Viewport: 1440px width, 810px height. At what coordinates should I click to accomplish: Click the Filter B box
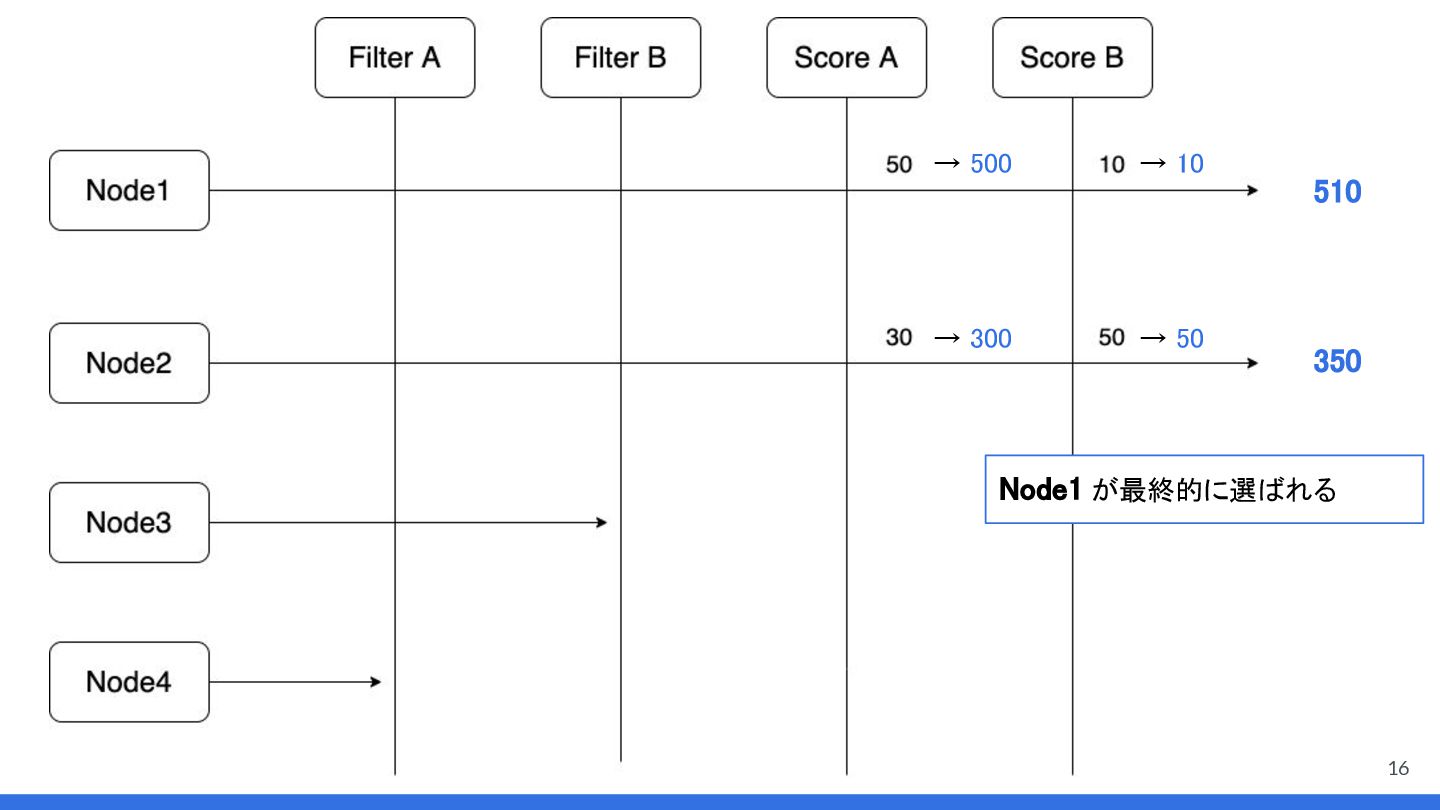tap(620, 58)
